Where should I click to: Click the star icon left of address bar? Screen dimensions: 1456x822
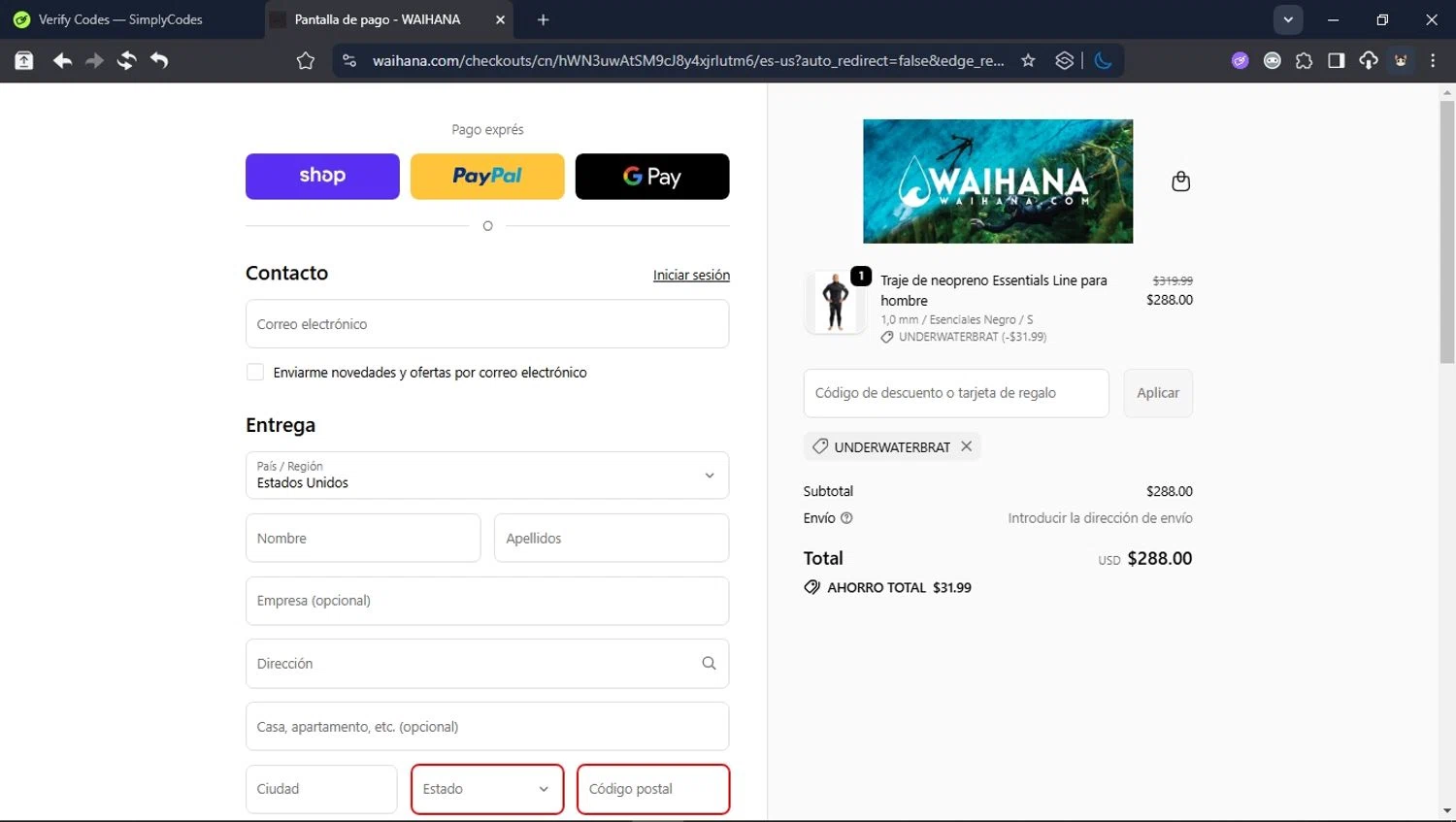[x=306, y=61]
